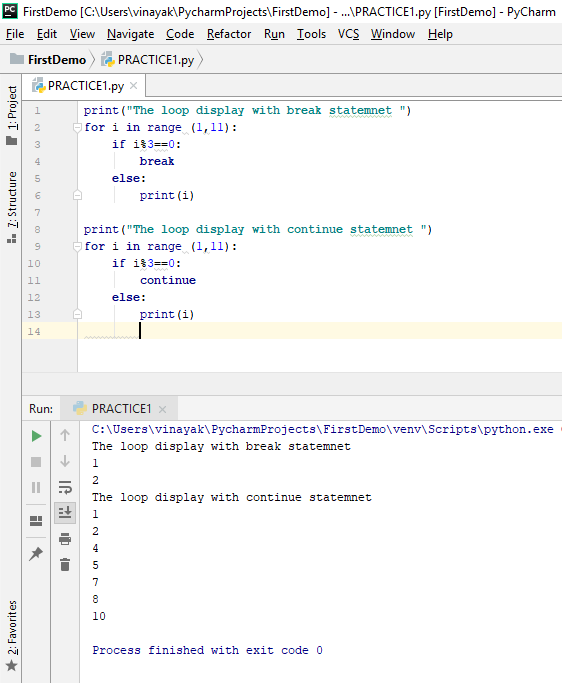This screenshot has height=683, width=562.
Task: Open the Project tool window
Action: click(12, 115)
